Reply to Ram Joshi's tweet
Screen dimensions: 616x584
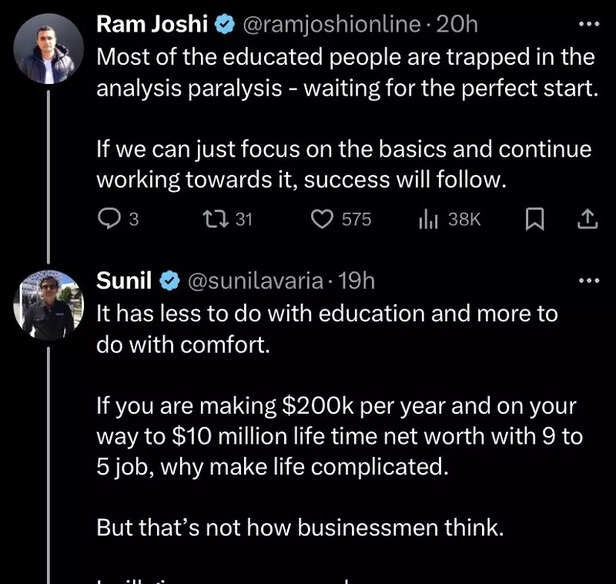[x=108, y=218]
